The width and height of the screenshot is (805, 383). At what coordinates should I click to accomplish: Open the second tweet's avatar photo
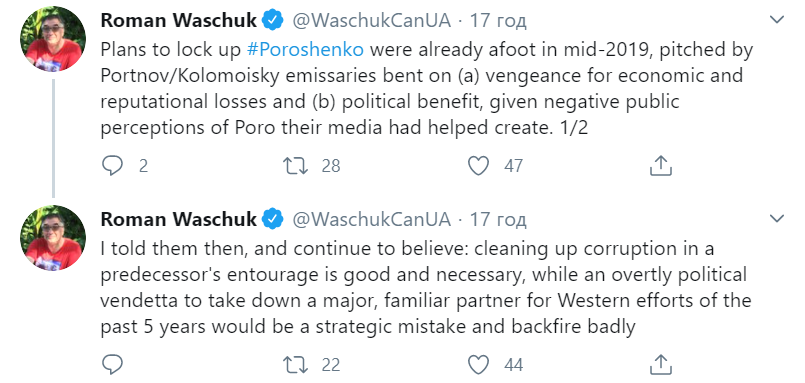tap(53, 238)
